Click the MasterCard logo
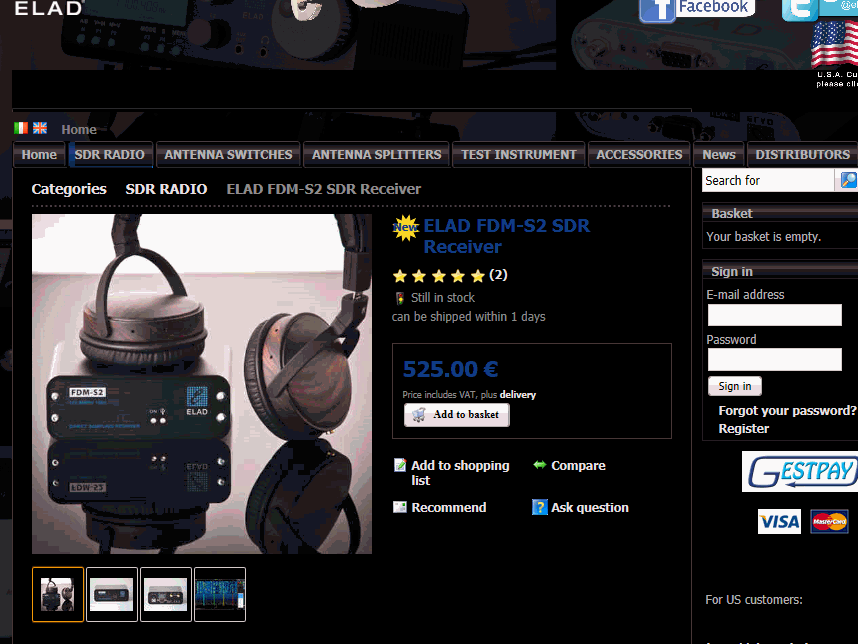Viewport: 858px width, 644px height. 830,521
